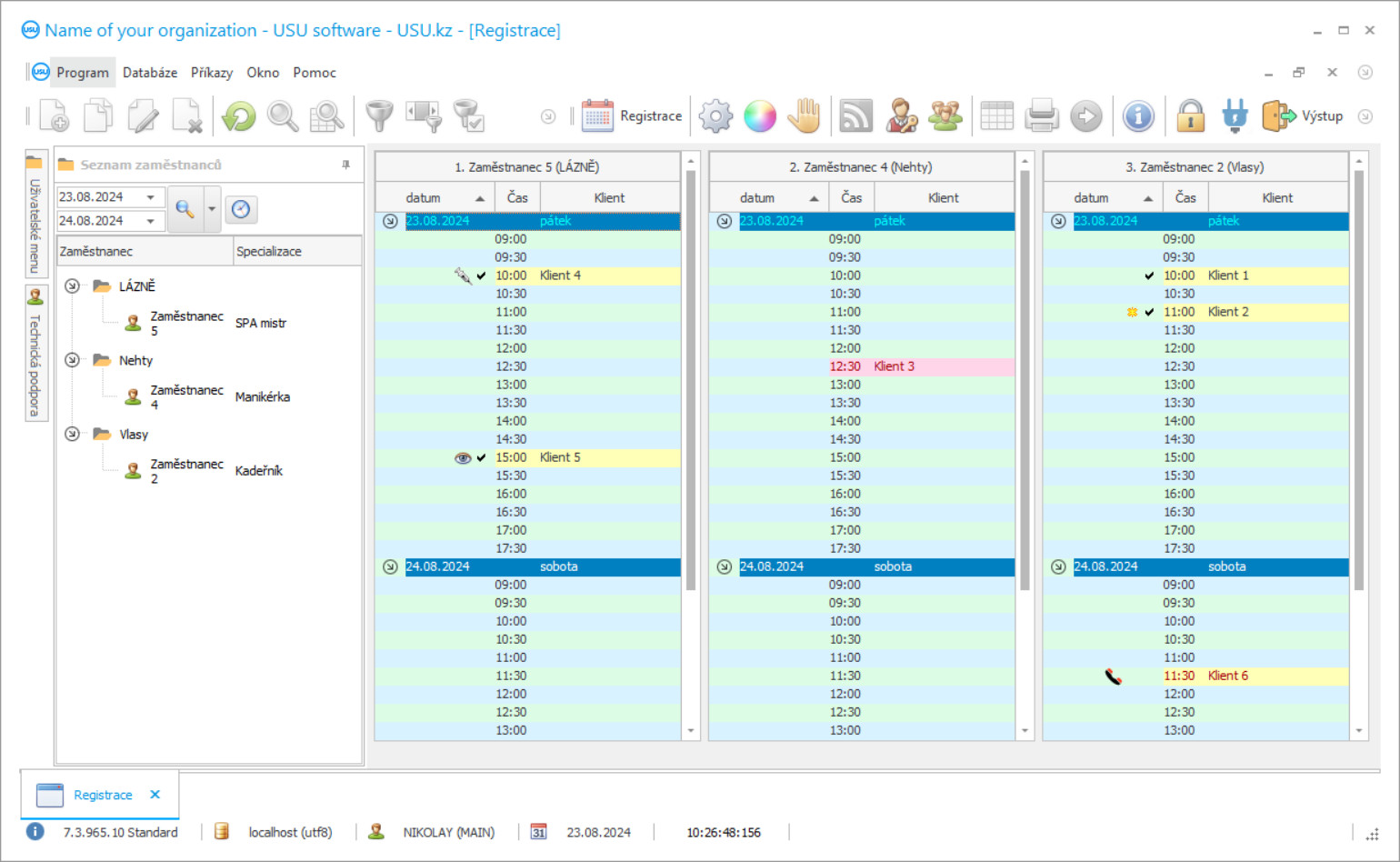Open the 23.08.2024 start date dropdown
1400x862 pixels.
coord(151,197)
